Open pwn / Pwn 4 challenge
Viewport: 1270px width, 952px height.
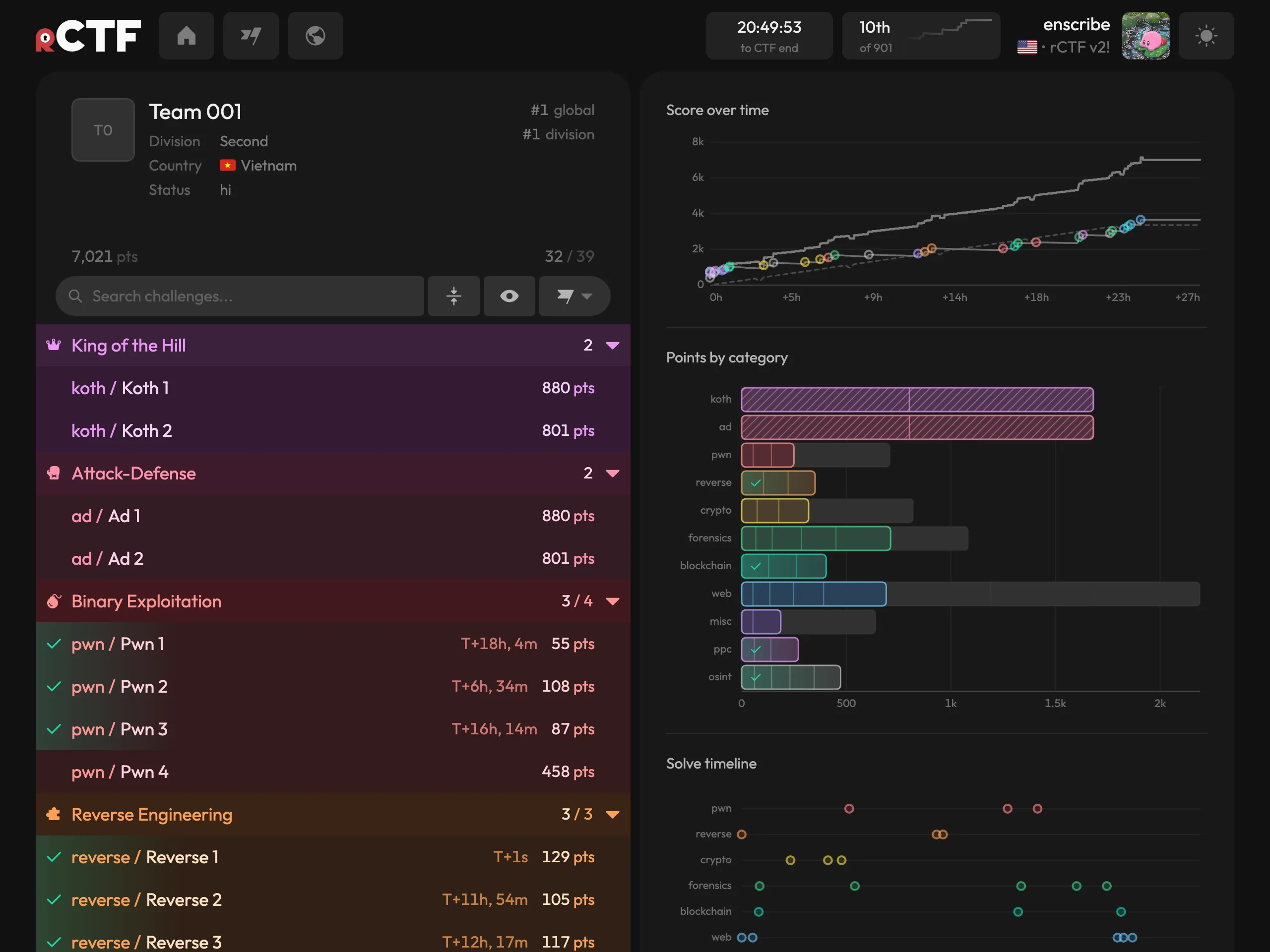coord(333,772)
